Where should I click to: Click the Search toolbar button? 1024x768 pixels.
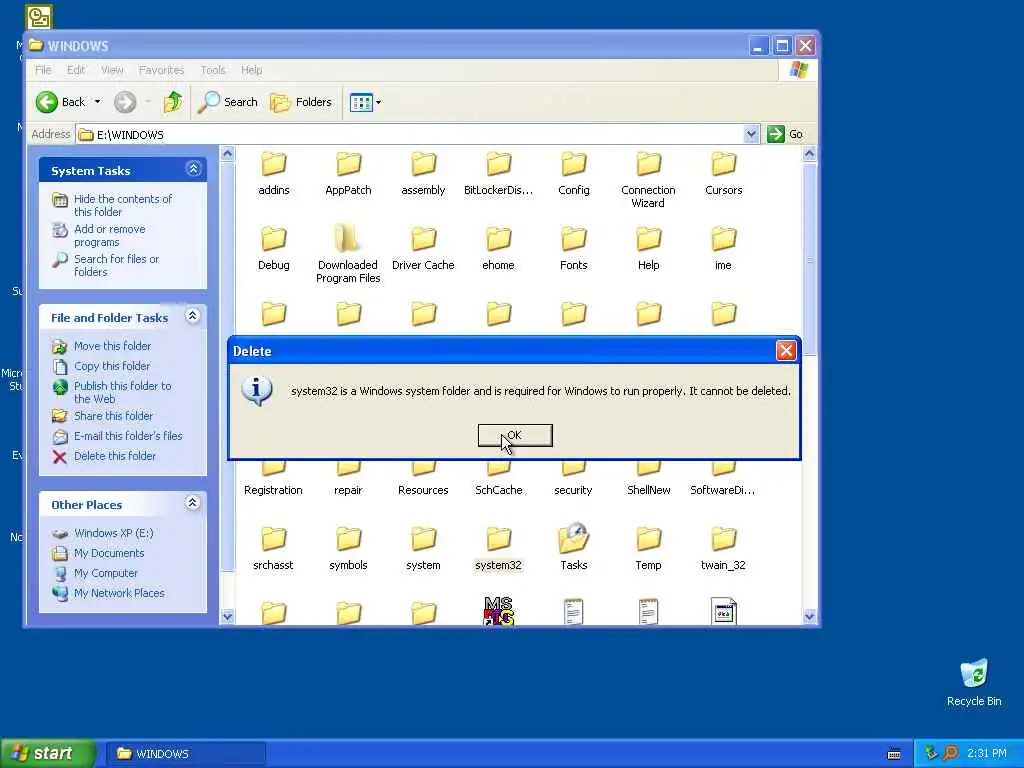click(228, 102)
